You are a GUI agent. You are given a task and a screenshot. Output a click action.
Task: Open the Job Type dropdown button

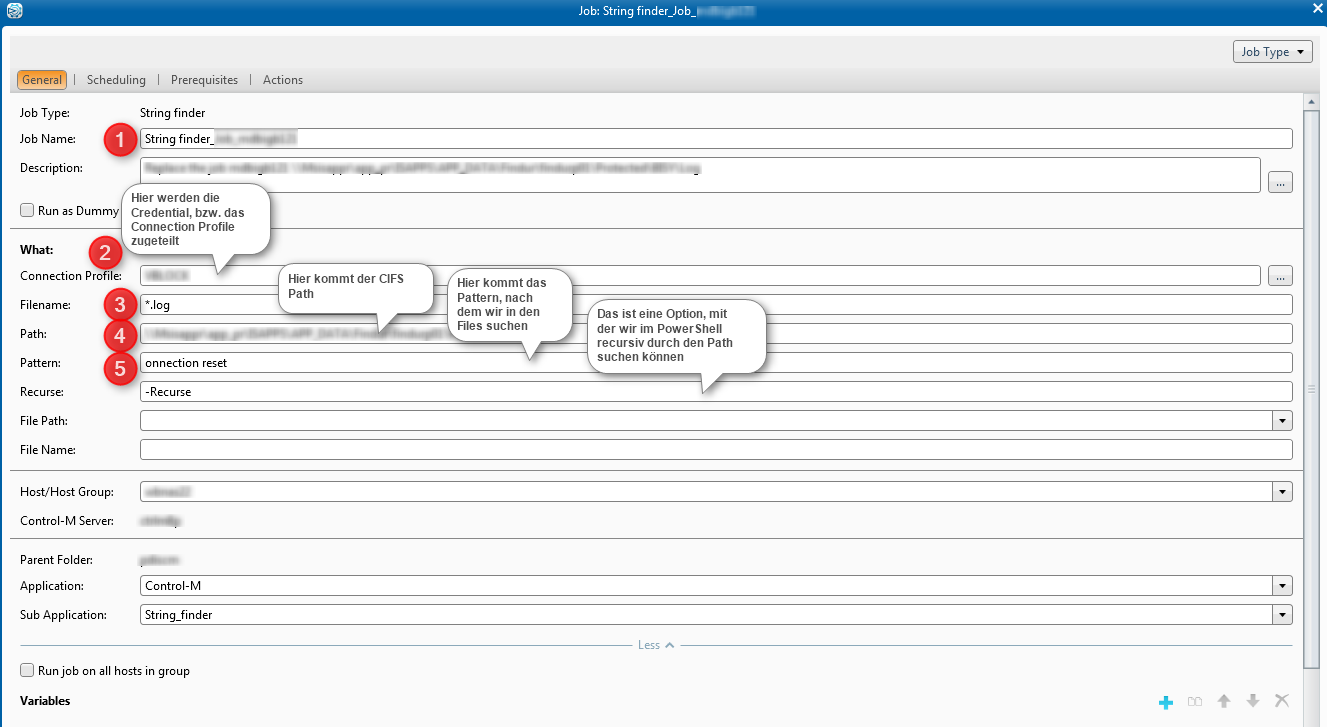coord(1273,52)
